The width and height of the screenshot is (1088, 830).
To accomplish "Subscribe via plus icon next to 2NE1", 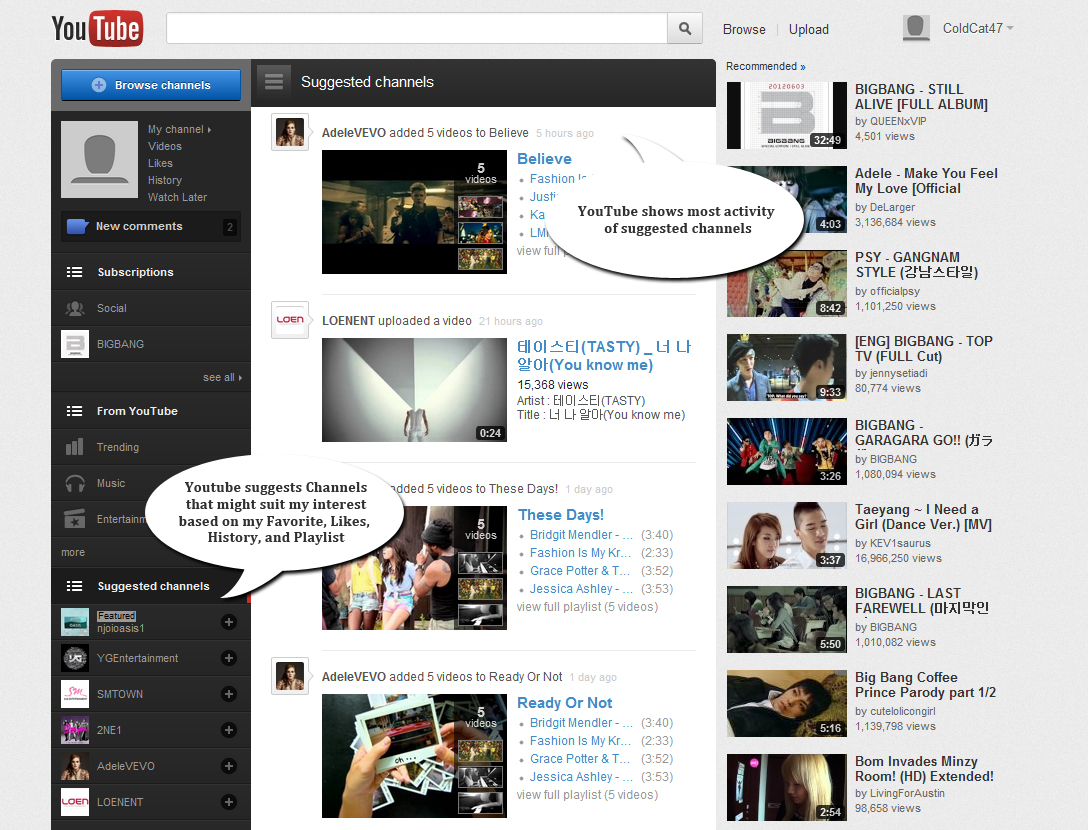I will (x=229, y=730).
